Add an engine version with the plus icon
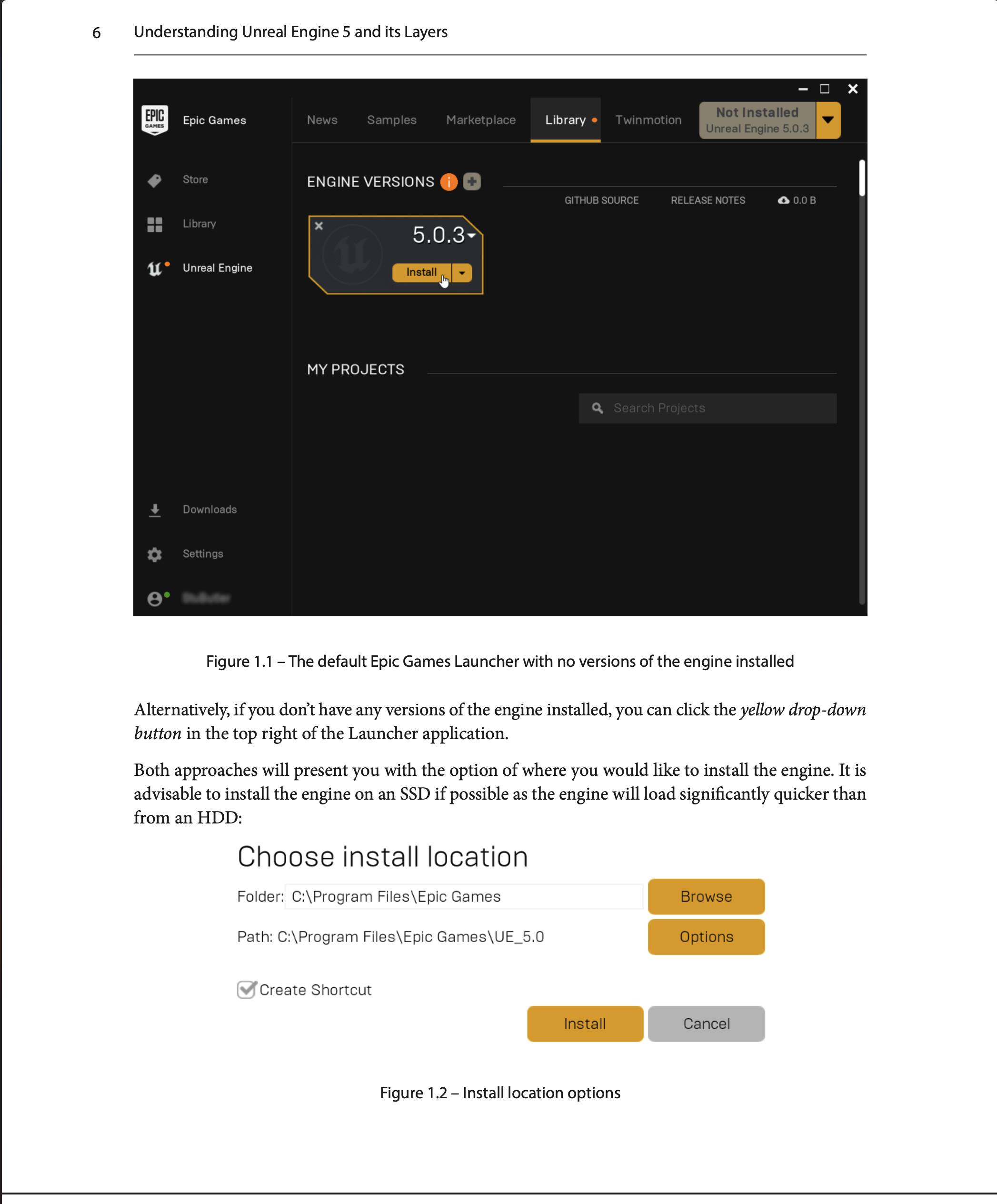 point(472,182)
